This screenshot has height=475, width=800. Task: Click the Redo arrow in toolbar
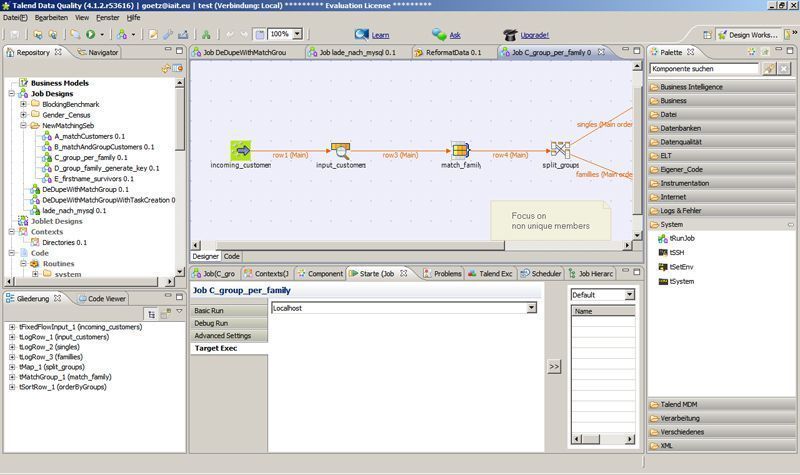(244, 34)
